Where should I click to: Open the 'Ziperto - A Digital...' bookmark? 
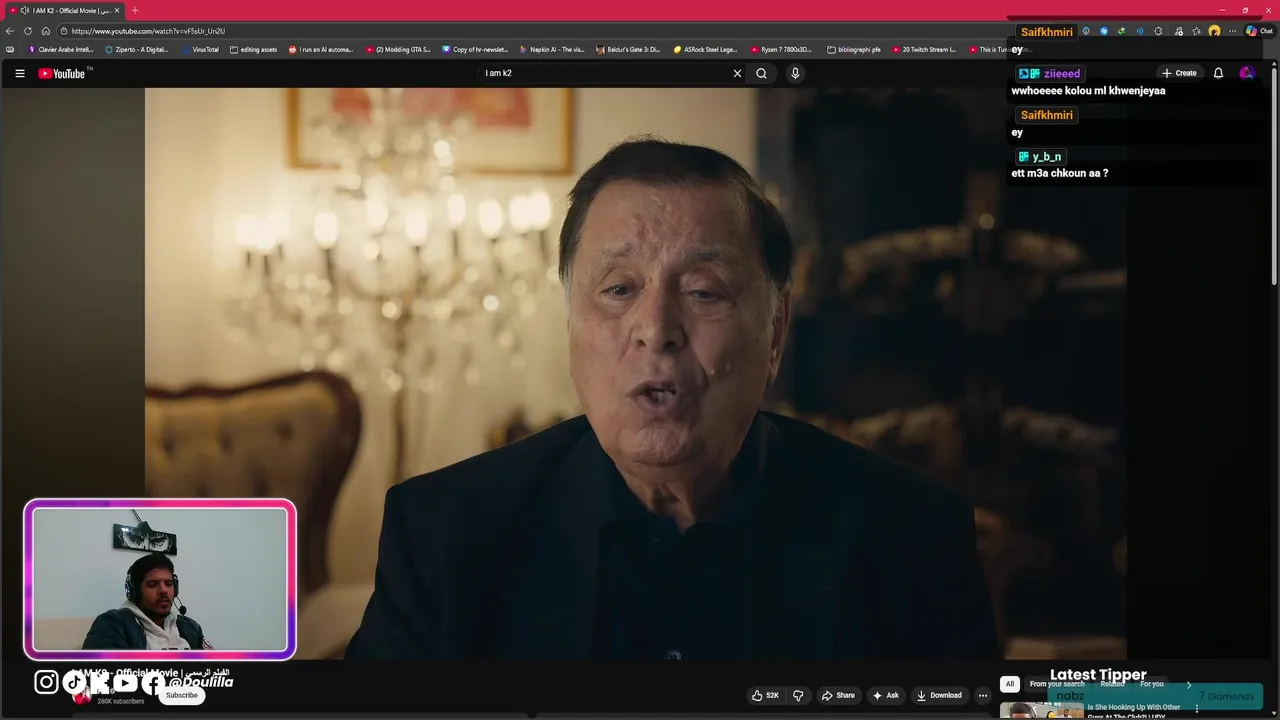coord(137,49)
